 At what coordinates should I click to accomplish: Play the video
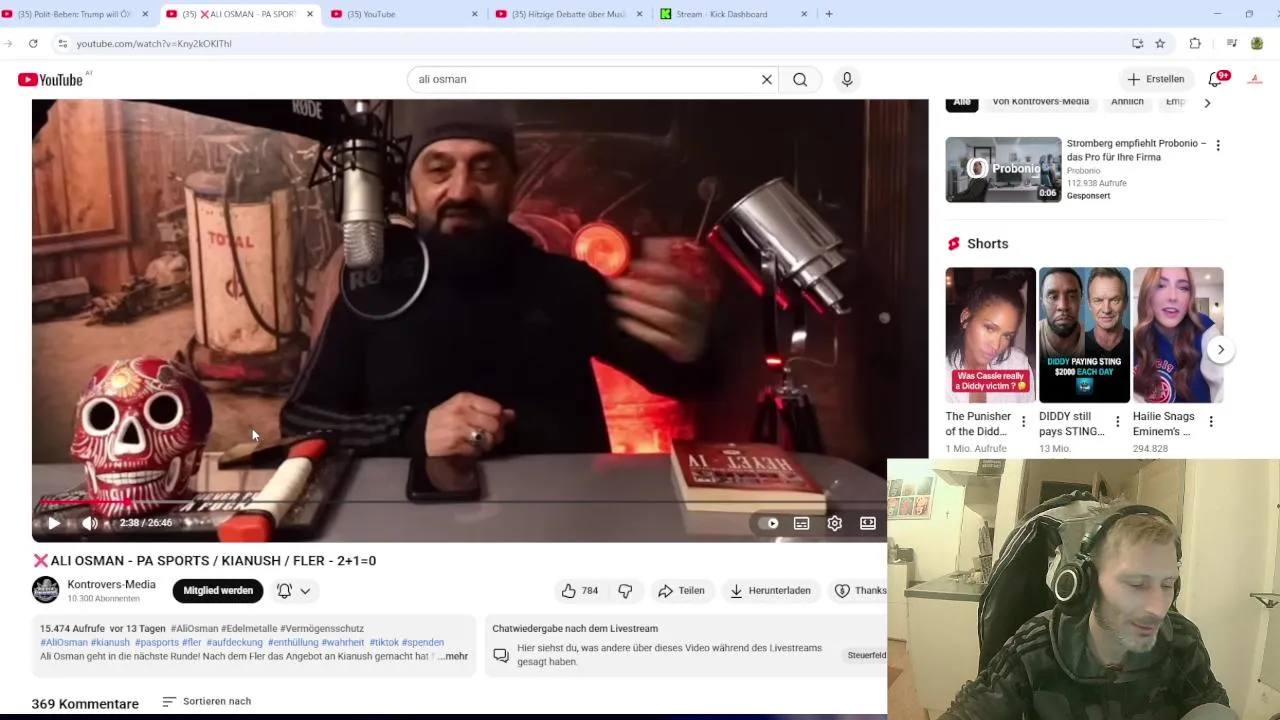click(x=54, y=523)
